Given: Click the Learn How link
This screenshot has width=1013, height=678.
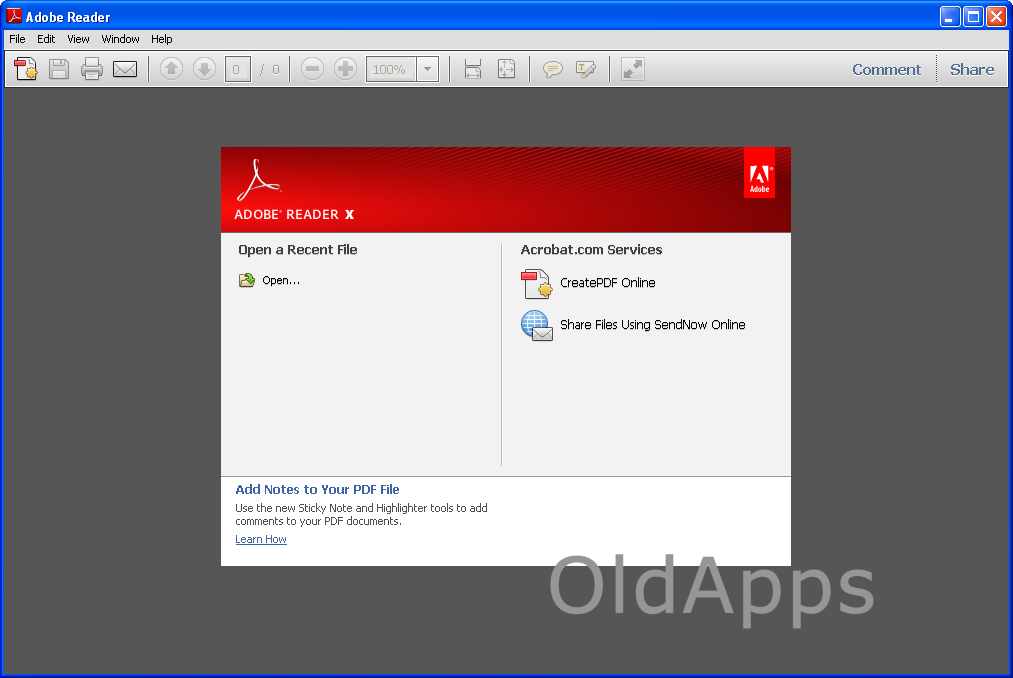Looking at the screenshot, I should pyautogui.click(x=261, y=539).
